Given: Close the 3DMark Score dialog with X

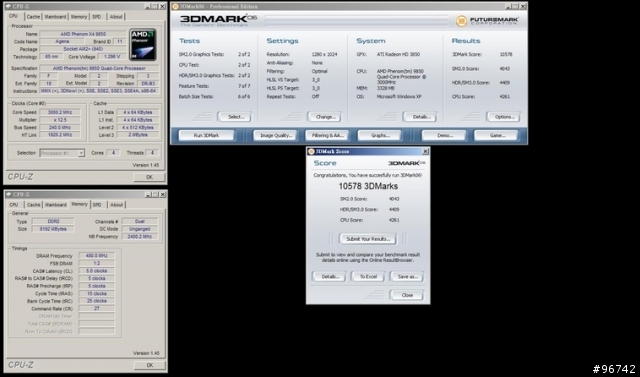Looking at the screenshot, I should [425, 151].
